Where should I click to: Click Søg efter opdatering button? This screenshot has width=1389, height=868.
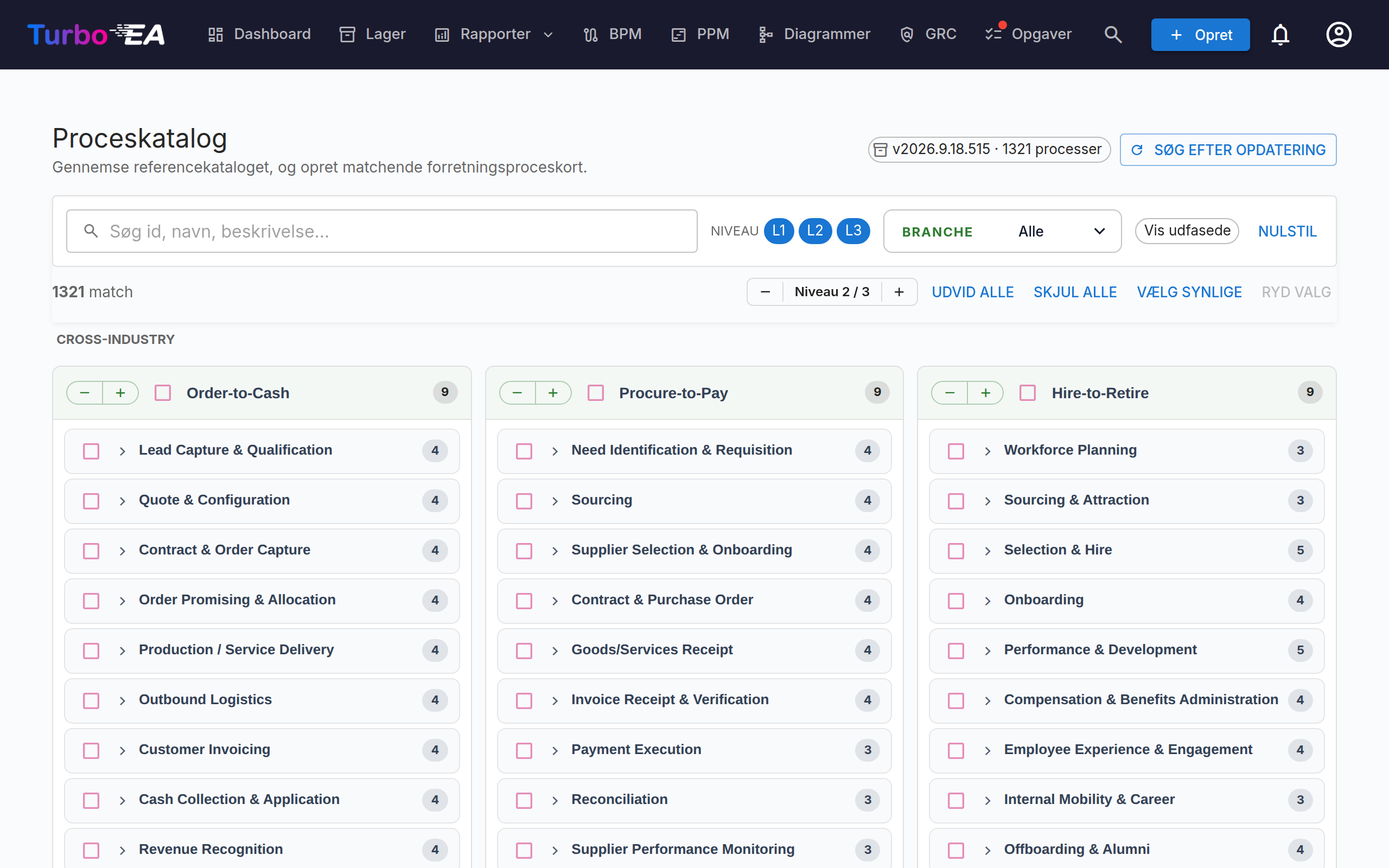tap(1228, 150)
